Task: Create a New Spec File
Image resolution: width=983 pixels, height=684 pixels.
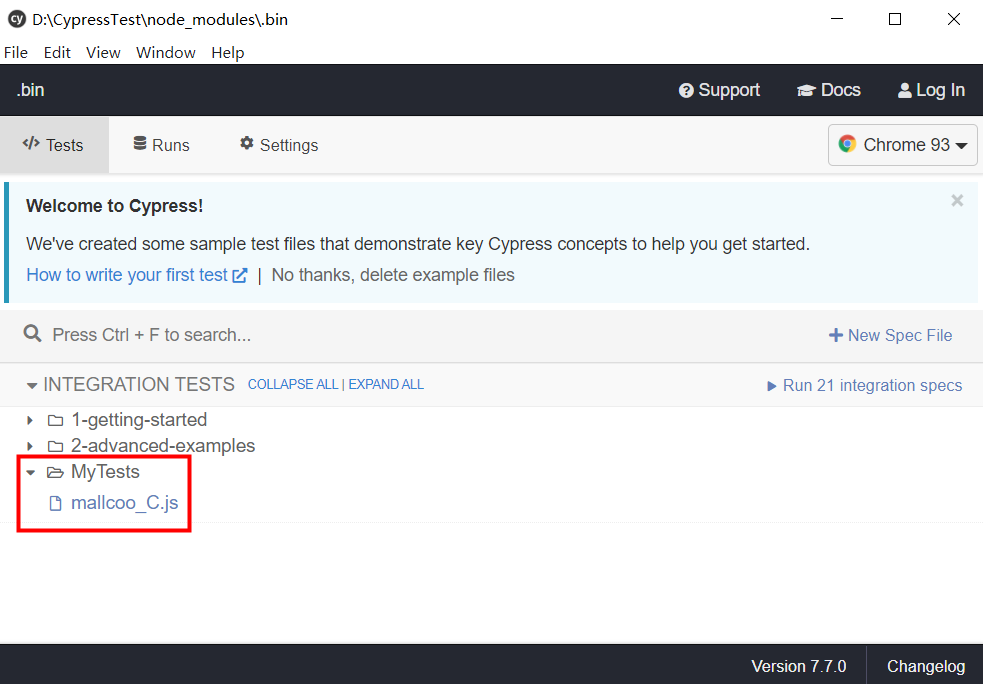Action: pyautogui.click(x=890, y=335)
